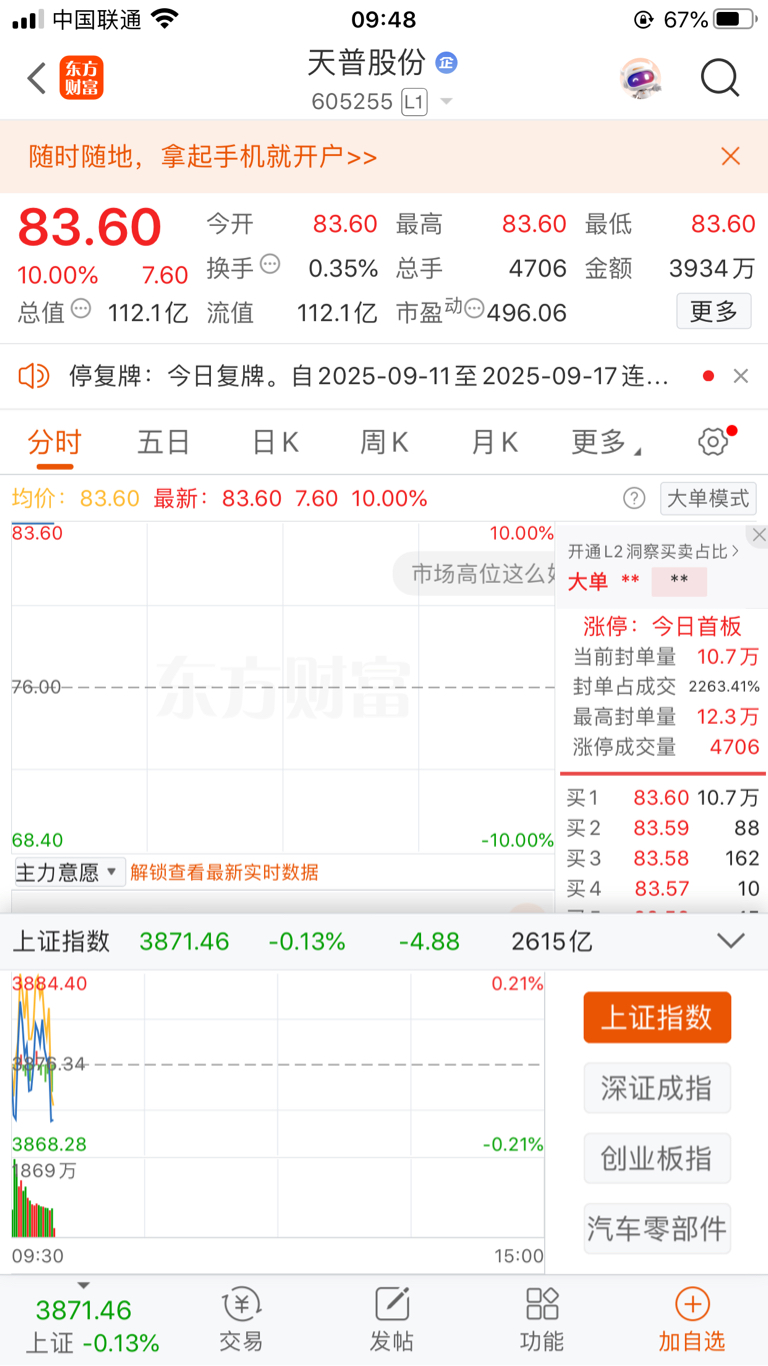Tap the speaker announcement icon

click(x=34, y=376)
